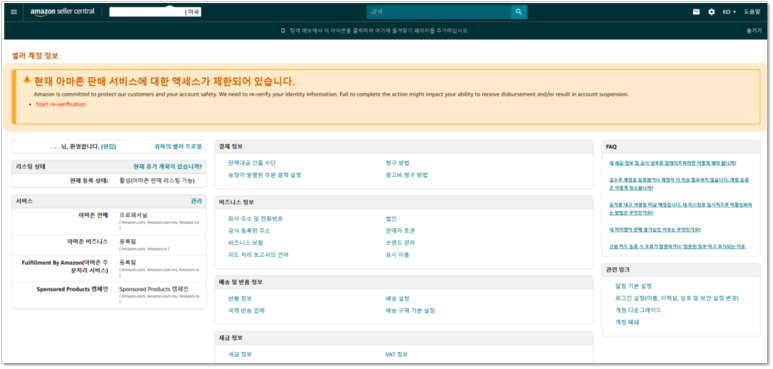Open the 계정 폐쇄 link

tap(627, 322)
